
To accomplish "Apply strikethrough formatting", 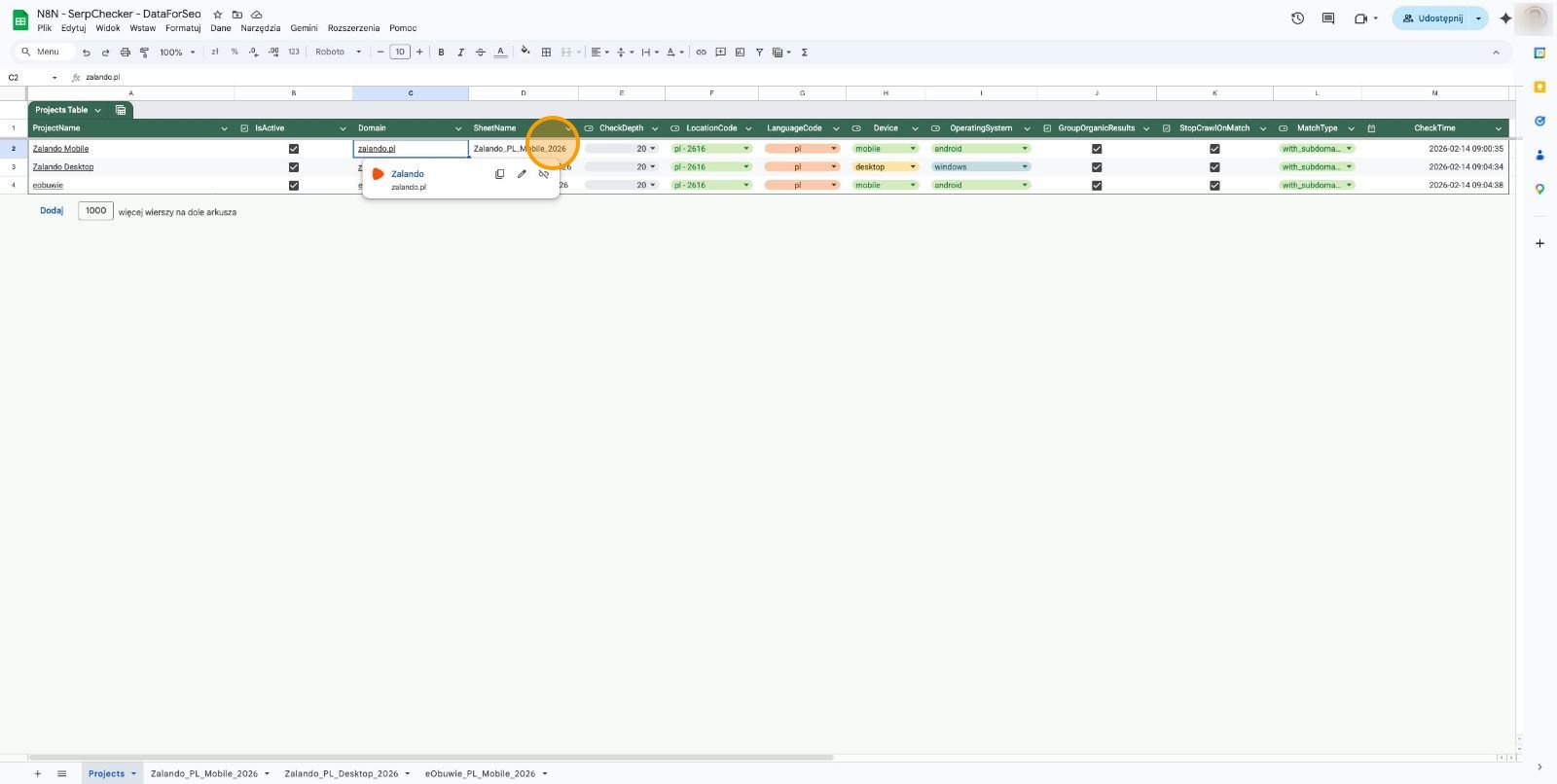I will click(480, 53).
